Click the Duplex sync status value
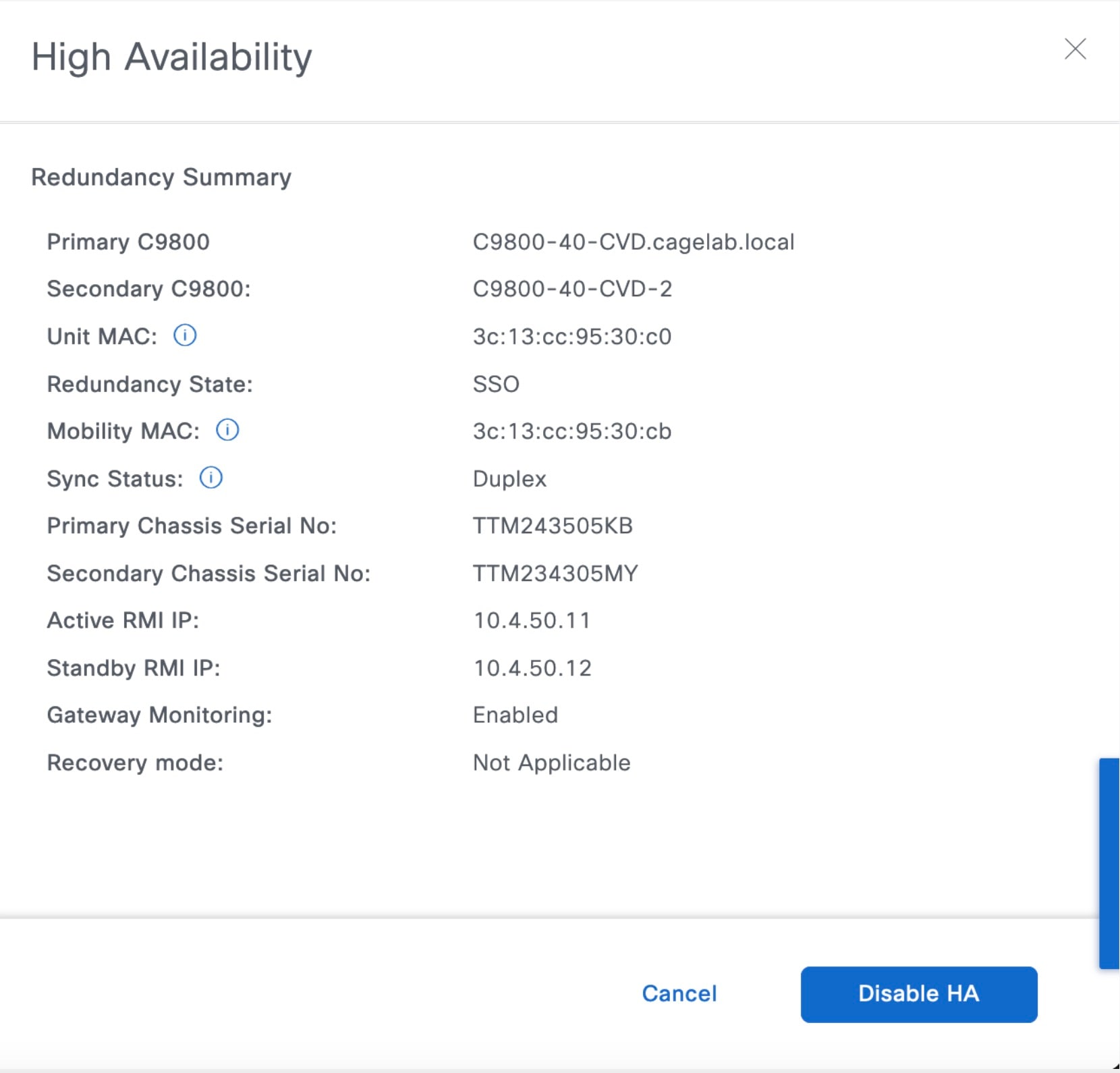 [509, 478]
